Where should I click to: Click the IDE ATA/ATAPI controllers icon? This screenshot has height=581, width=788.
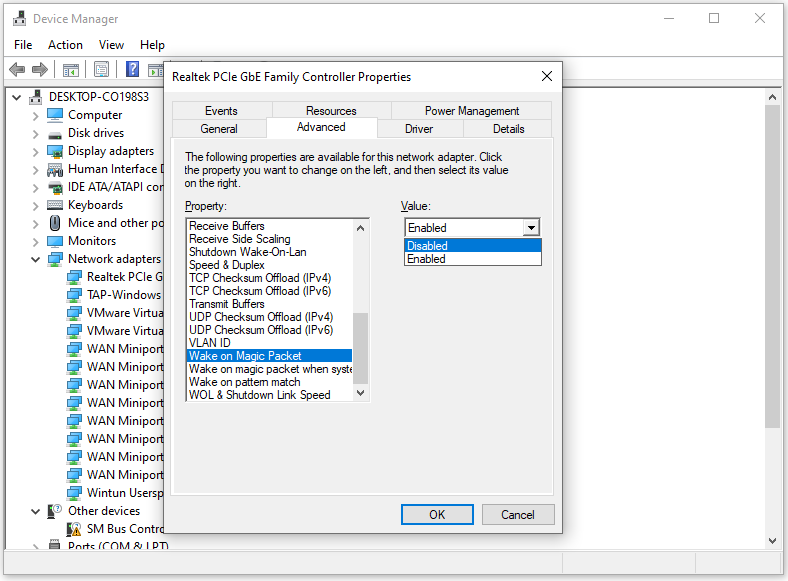click(55, 187)
